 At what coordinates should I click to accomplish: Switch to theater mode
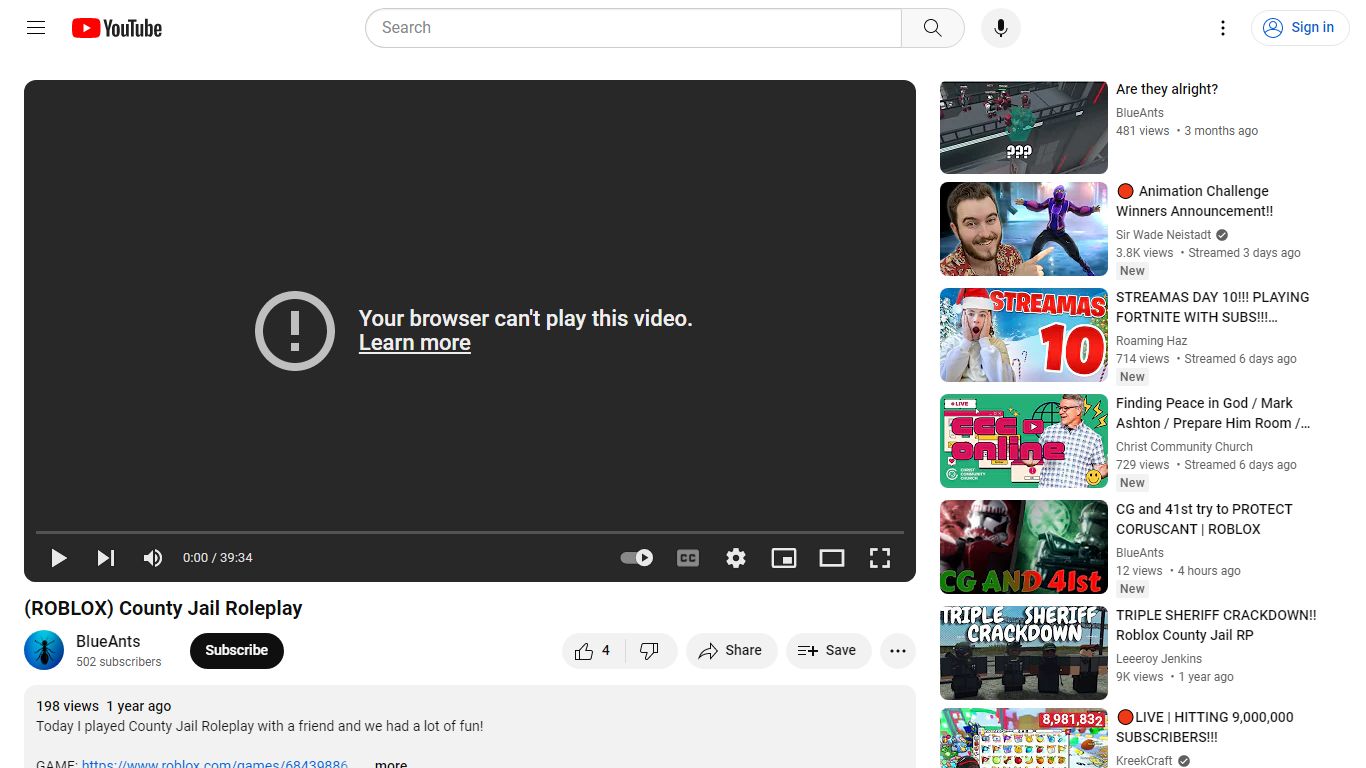coord(832,558)
